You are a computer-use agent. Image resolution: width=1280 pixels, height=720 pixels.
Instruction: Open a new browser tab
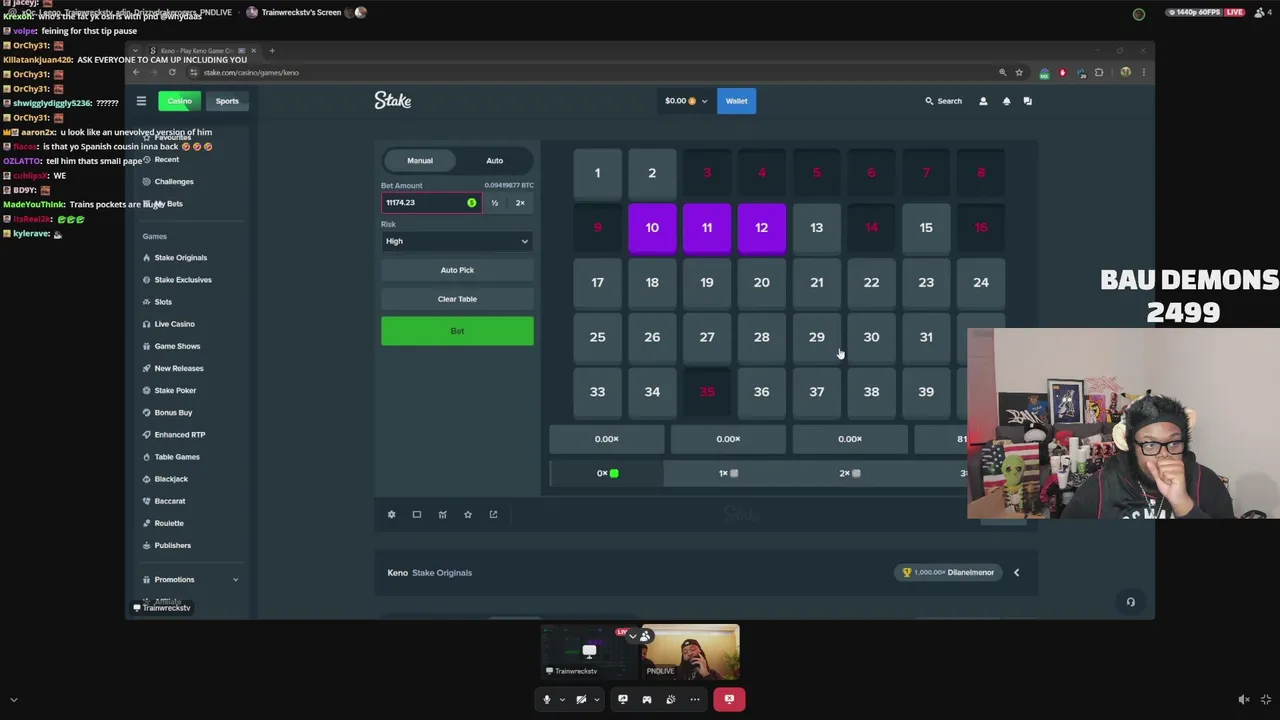pos(272,50)
